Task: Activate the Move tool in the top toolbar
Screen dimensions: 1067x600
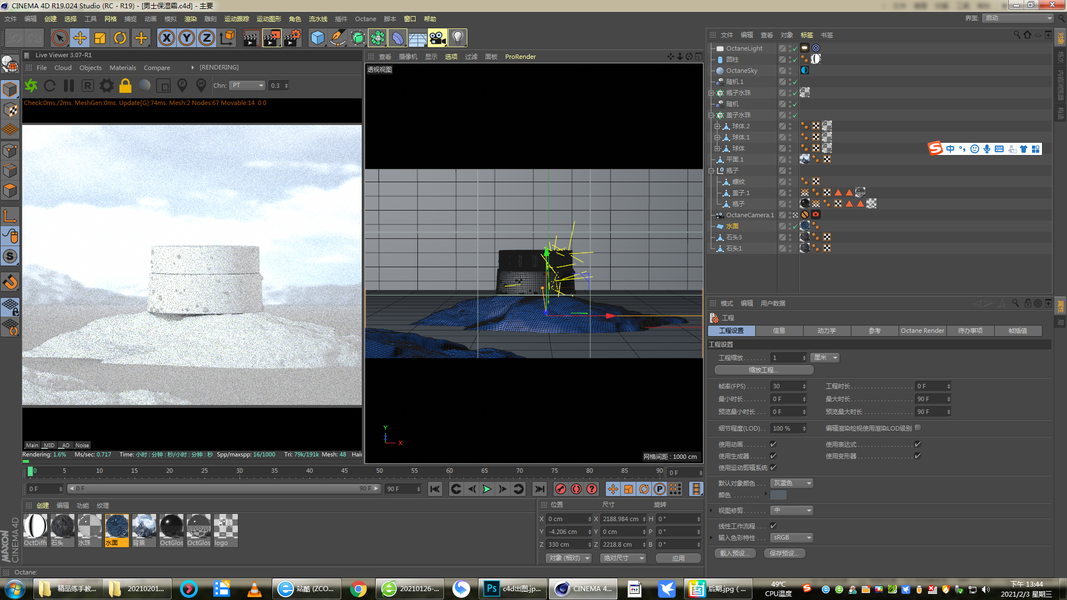Action: (x=80, y=38)
